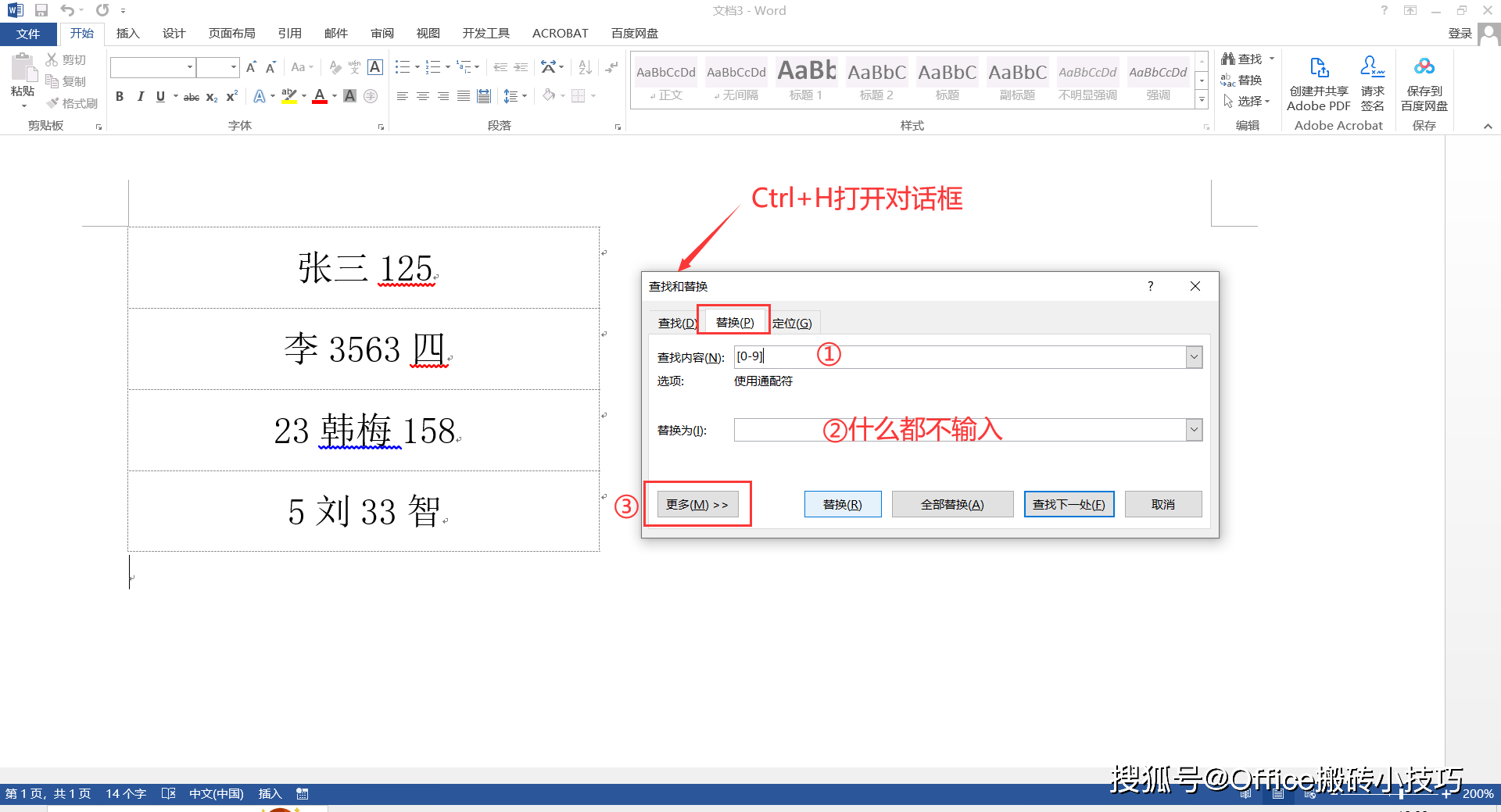Toggle 插入 overtype mode in status bar

click(270, 793)
